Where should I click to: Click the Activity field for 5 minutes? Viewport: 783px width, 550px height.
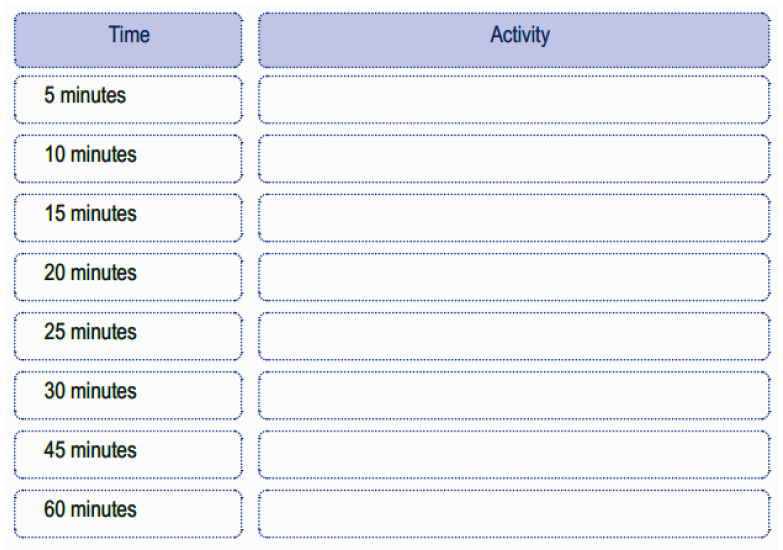tap(514, 98)
